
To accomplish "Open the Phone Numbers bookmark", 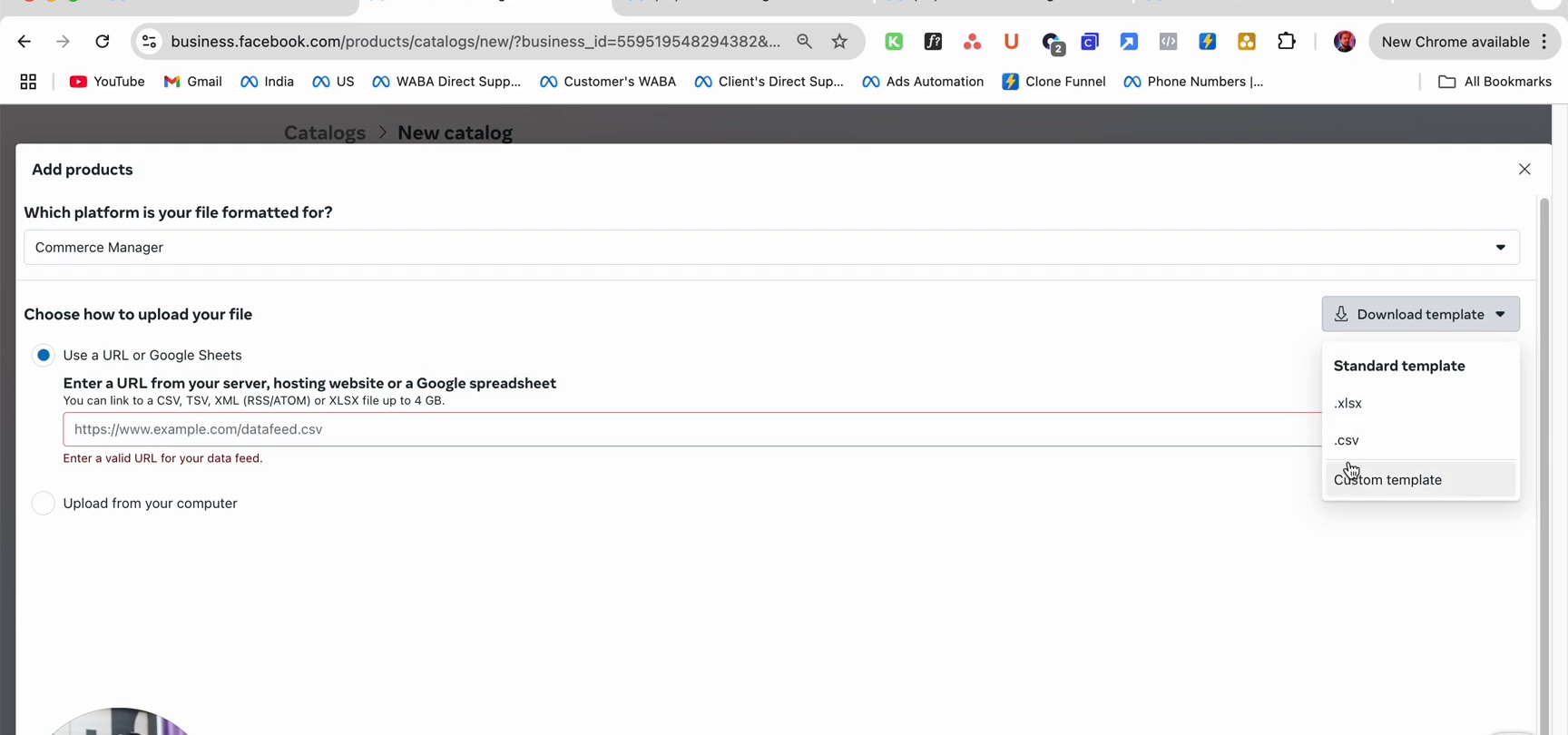I will click(1193, 82).
